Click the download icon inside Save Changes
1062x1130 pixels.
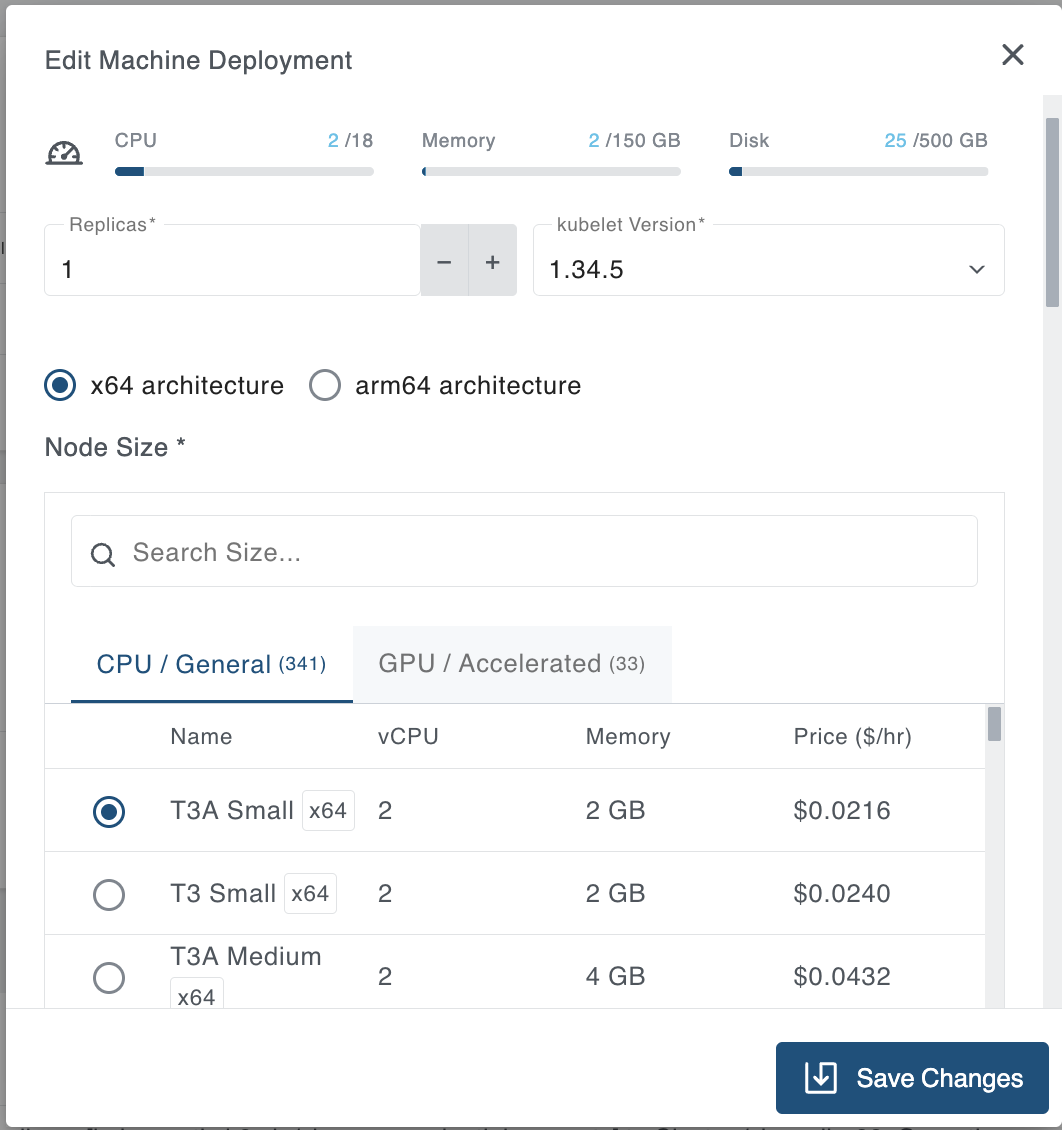[821, 1078]
